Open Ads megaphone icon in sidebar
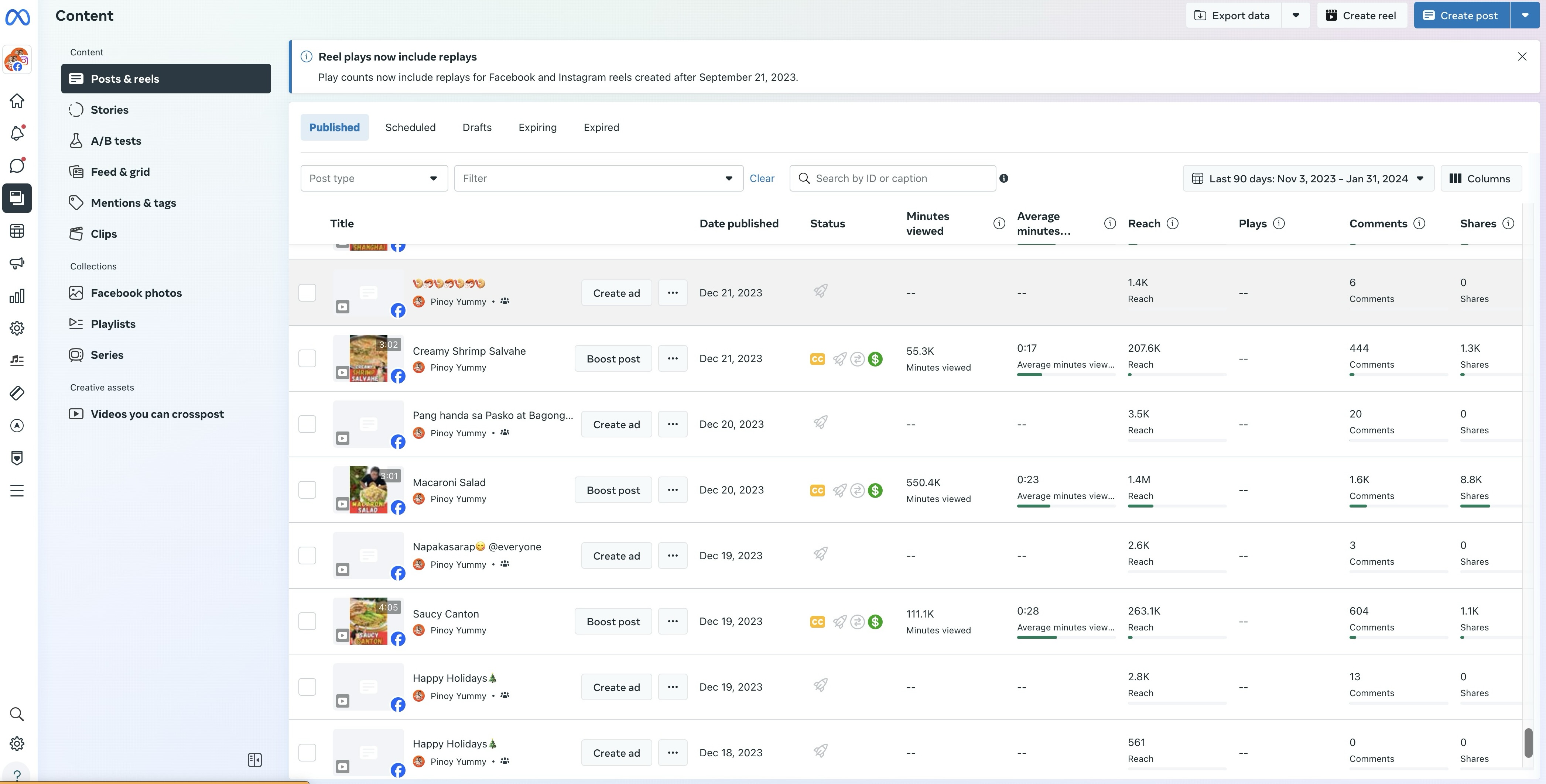 [x=17, y=263]
